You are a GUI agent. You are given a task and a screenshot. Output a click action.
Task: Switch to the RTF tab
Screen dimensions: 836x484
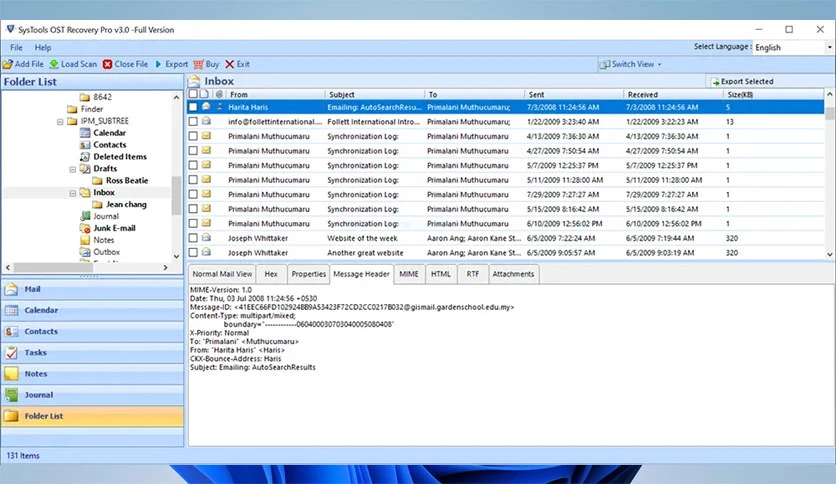tap(473, 274)
